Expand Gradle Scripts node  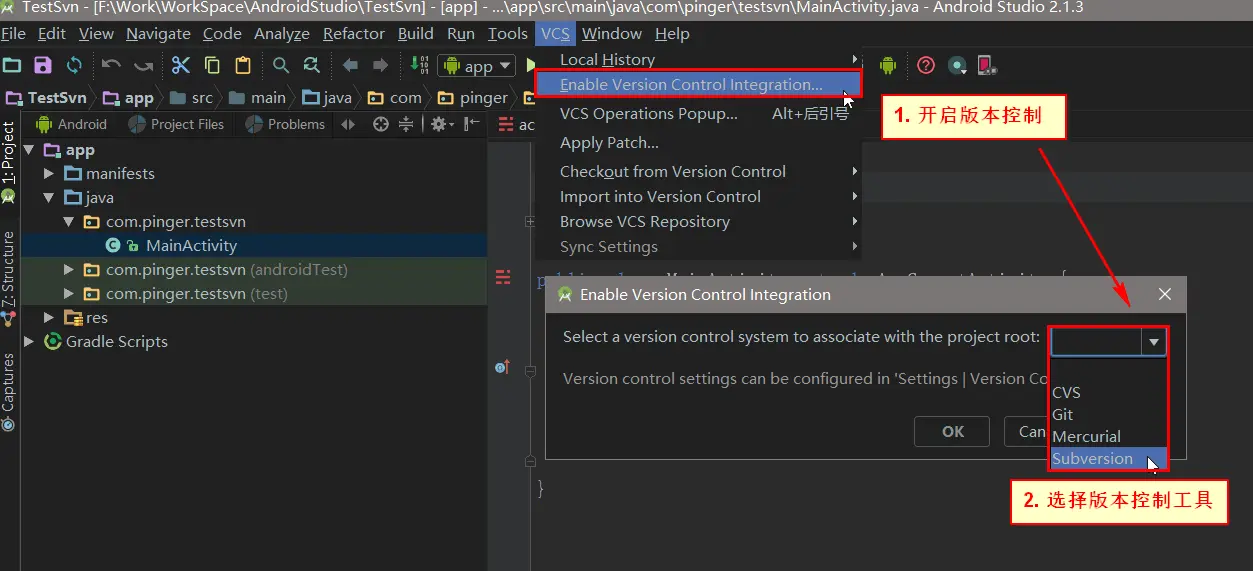coord(29,342)
